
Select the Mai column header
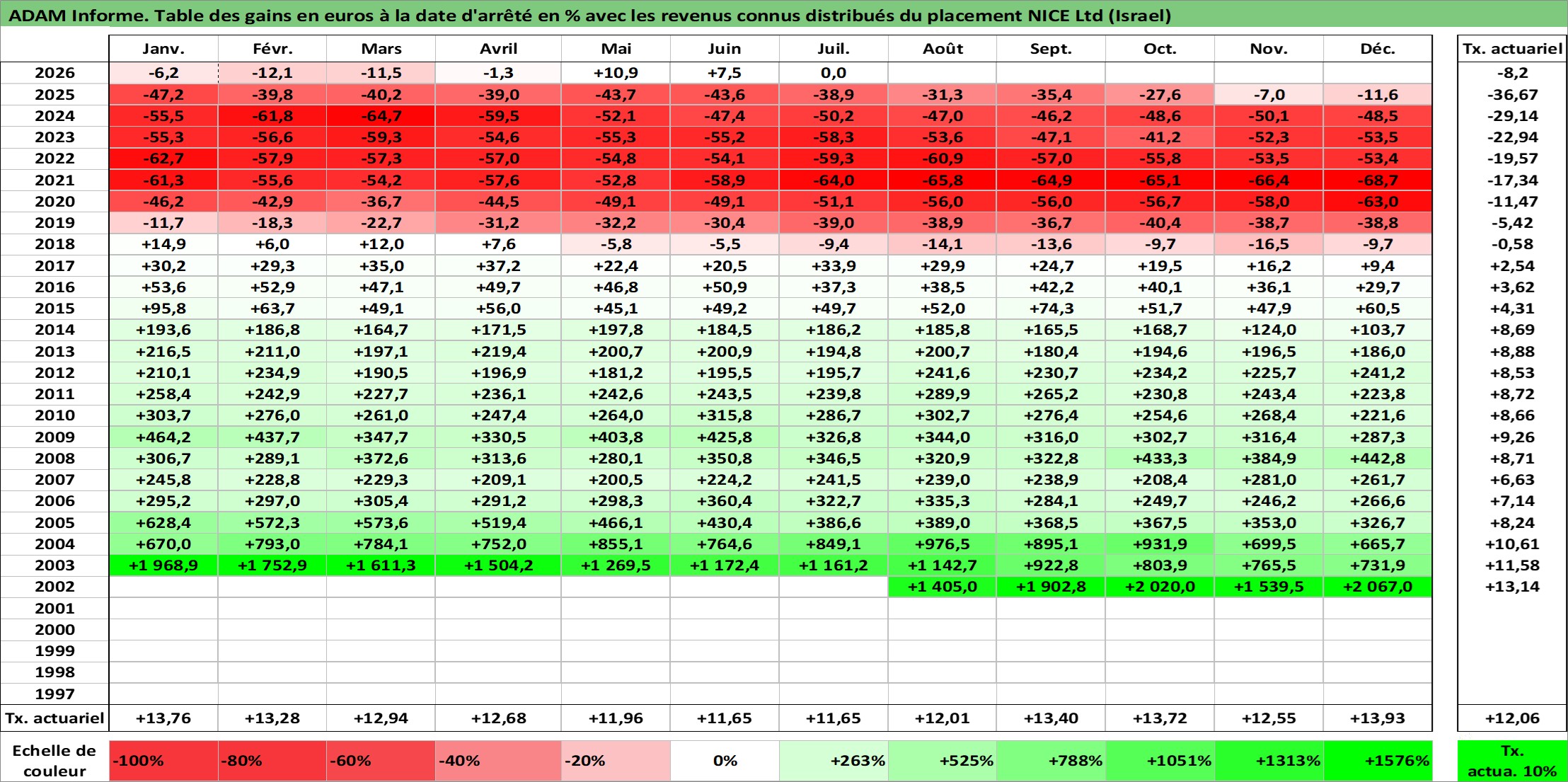point(616,49)
